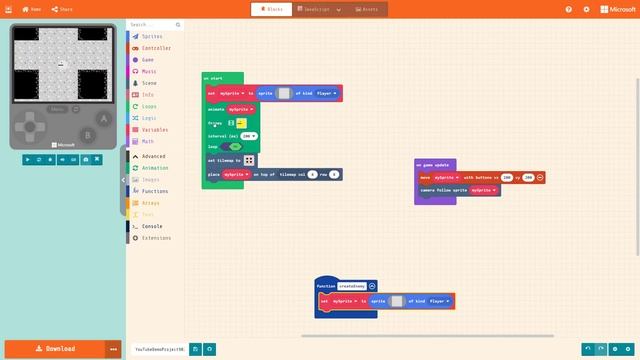Search blocks in the search field
This screenshot has height=360, width=640.
[x=155, y=25]
